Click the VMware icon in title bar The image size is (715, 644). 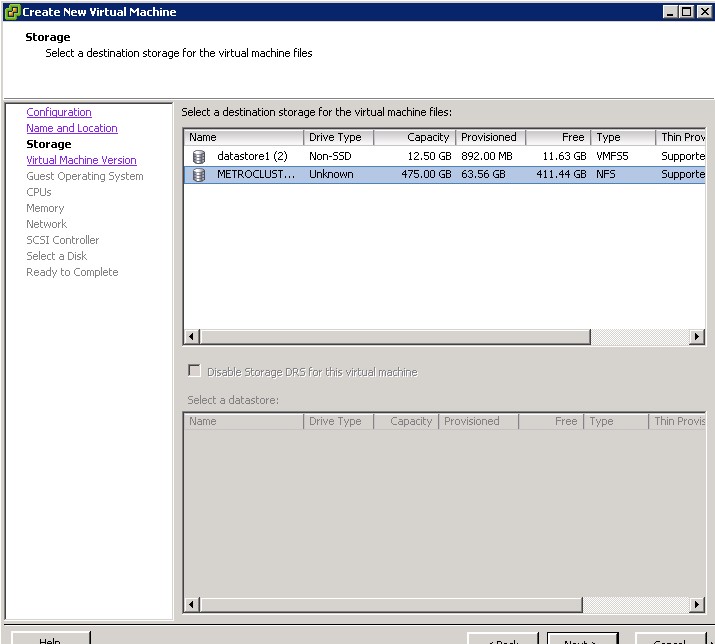pos(11,12)
